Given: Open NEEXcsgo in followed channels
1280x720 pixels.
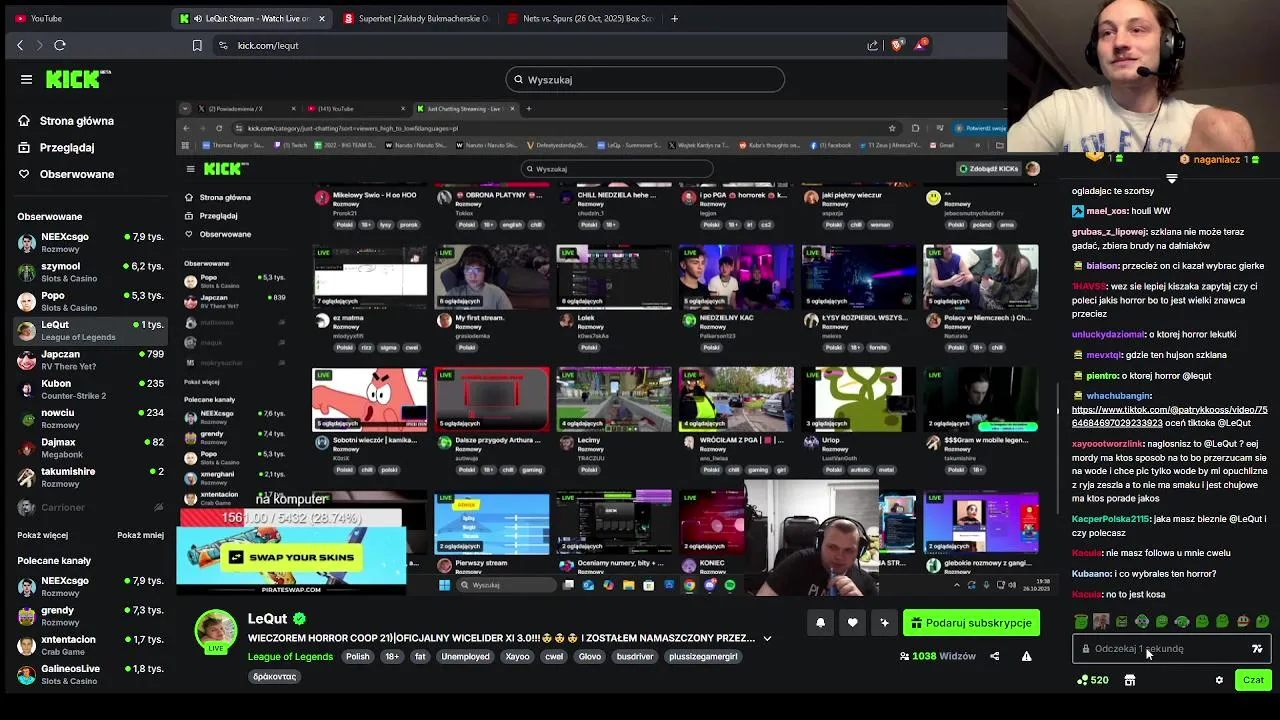Looking at the screenshot, I should [90, 243].
